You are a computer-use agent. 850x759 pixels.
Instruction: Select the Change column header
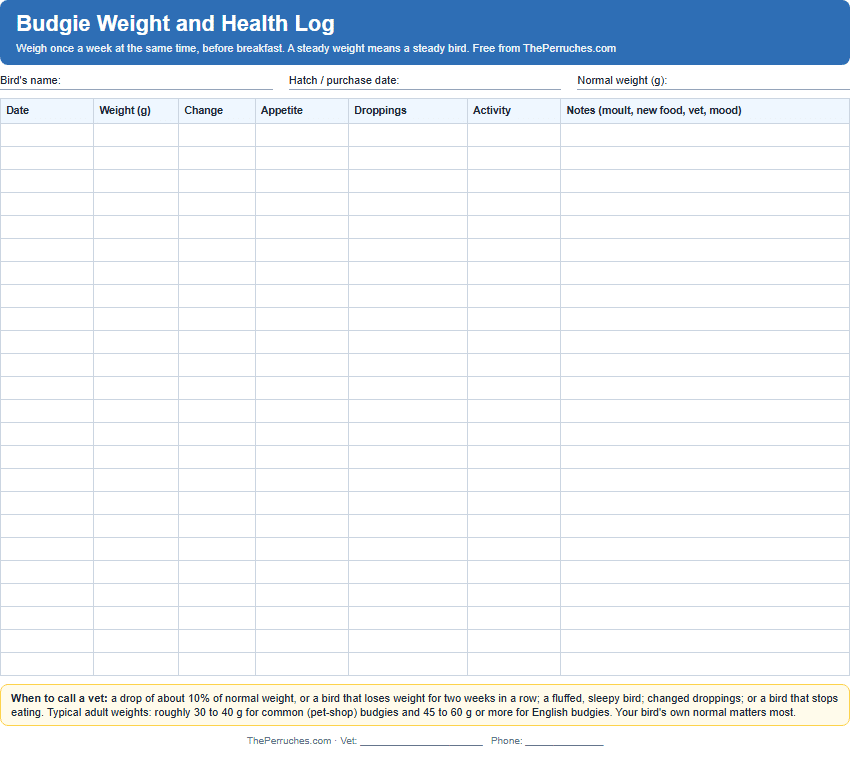(217, 111)
